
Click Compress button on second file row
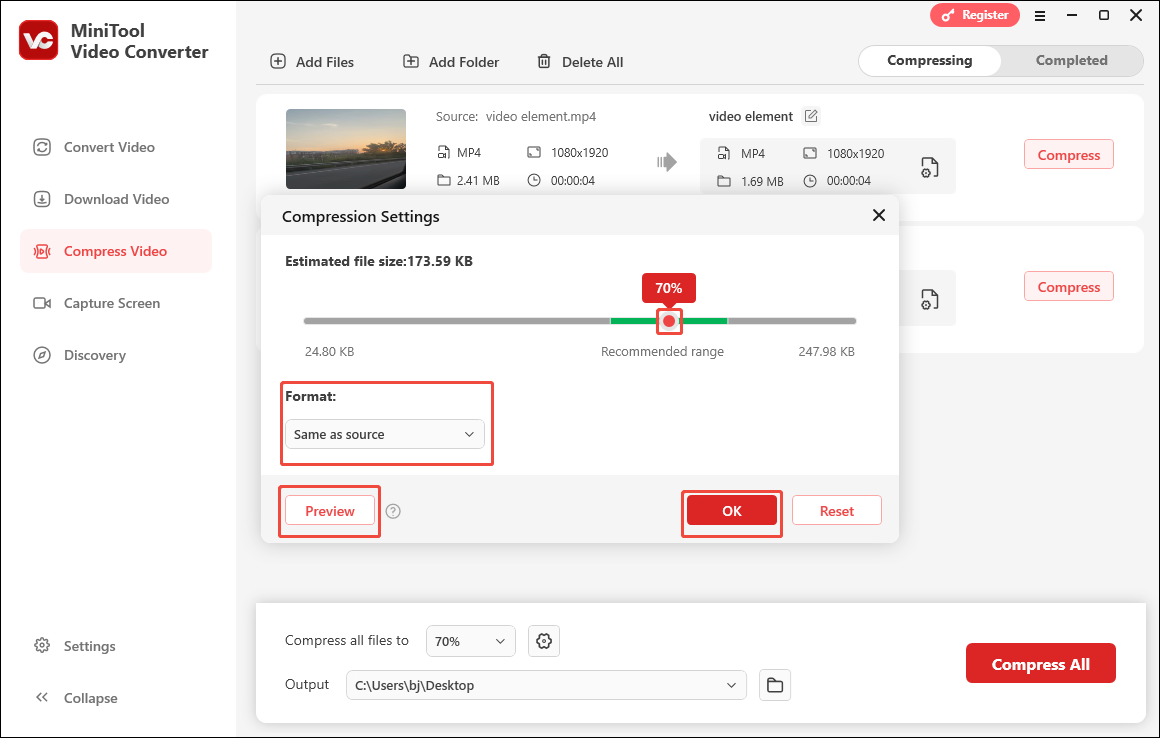1068,287
